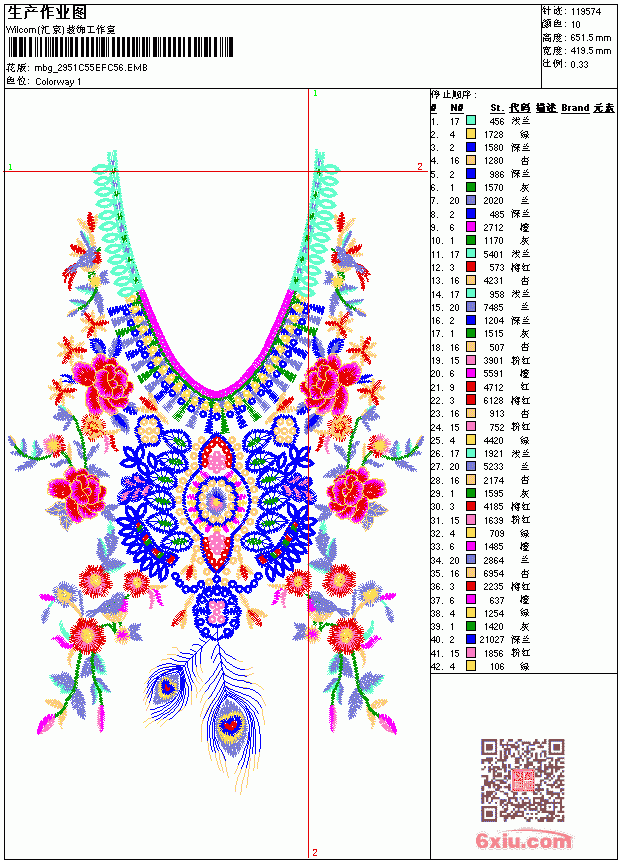The height and width of the screenshot is (860, 620).
Task: Select stitch count '709' in row 32
Action: [x=497, y=533]
